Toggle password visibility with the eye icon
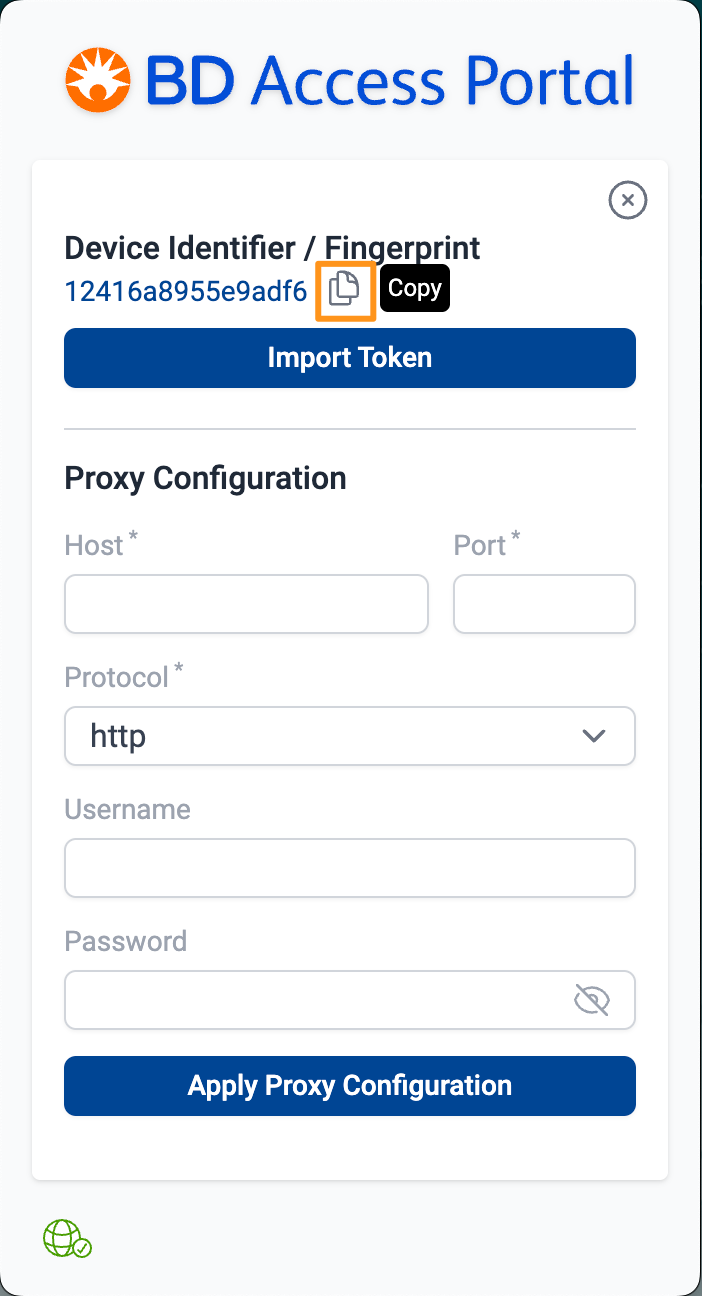Screen dimensions: 702x1296 click(x=592, y=999)
